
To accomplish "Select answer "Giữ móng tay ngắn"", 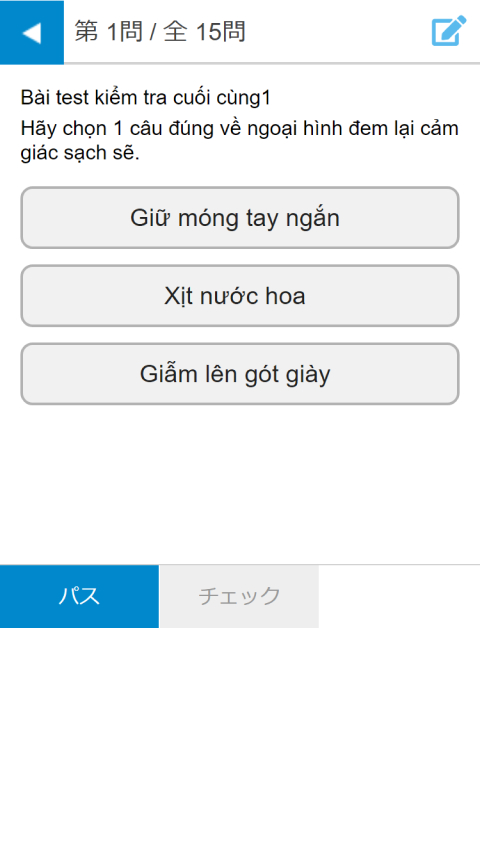I will pyautogui.click(x=240, y=218).
